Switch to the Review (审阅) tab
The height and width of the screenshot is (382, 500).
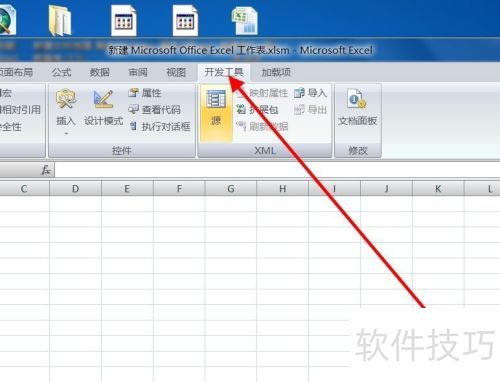point(138,72)
